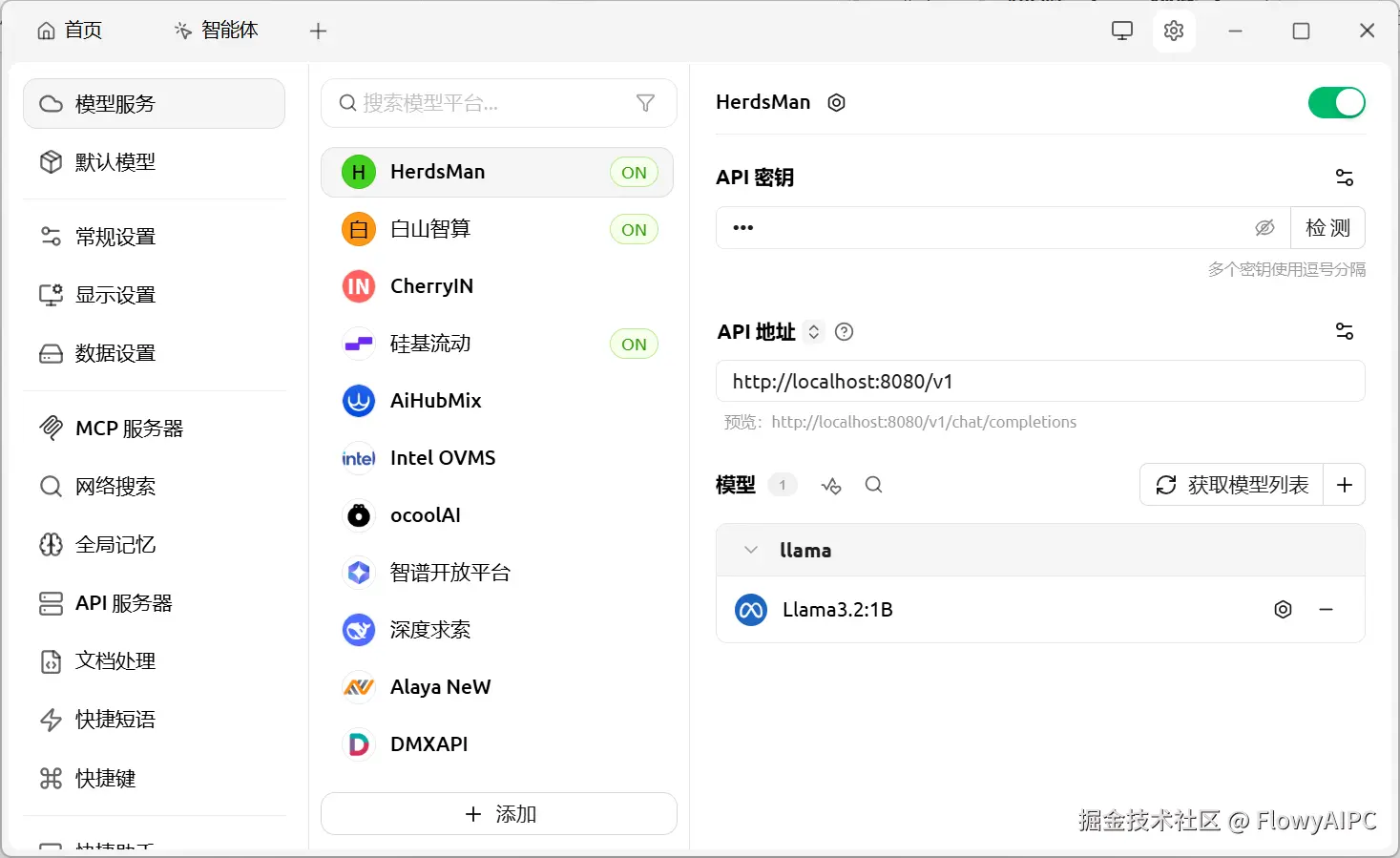Search models with magnifier icon

(x=873, y=485)
